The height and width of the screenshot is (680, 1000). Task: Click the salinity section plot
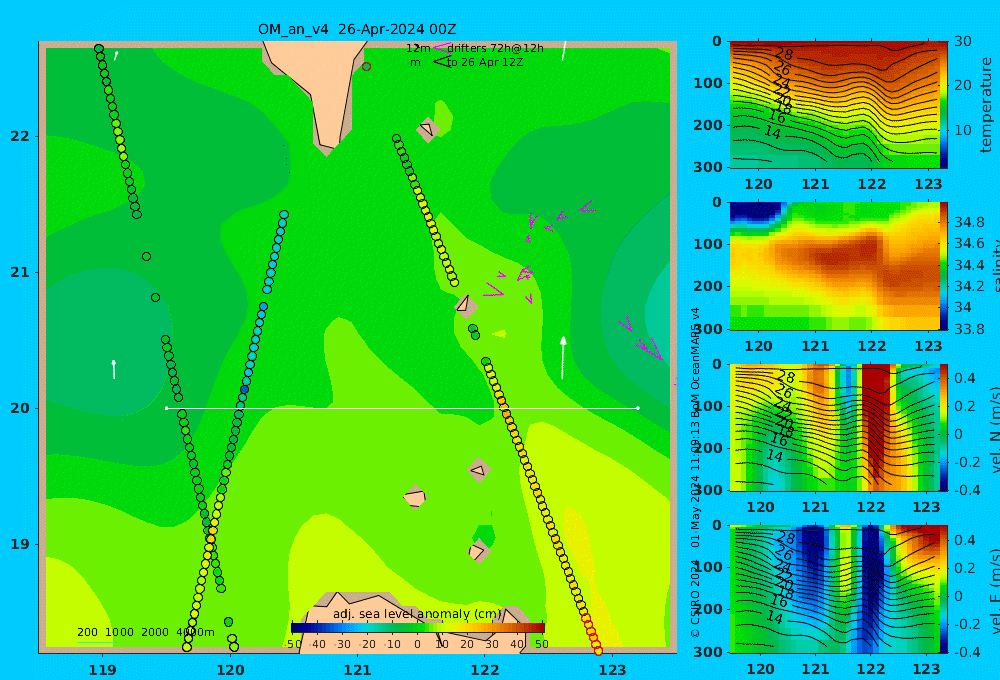(x=834, y=266)
